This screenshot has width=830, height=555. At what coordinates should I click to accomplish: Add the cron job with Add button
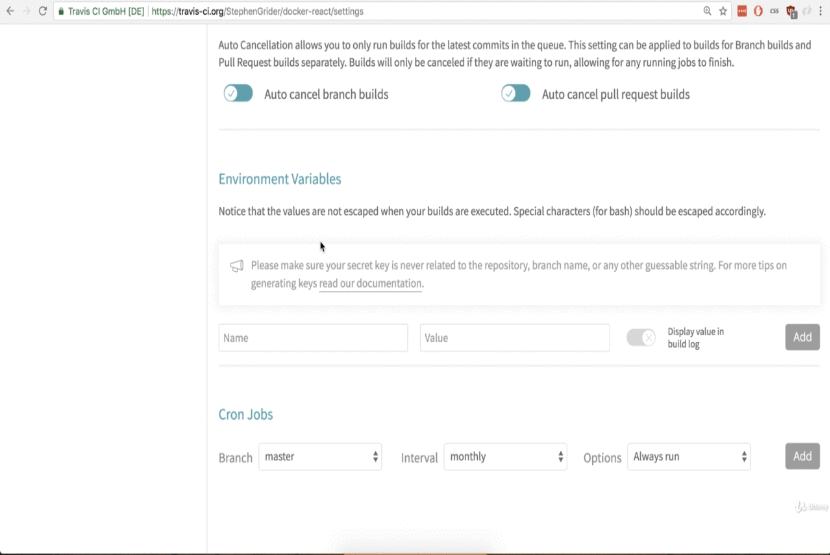click(802, 456)
